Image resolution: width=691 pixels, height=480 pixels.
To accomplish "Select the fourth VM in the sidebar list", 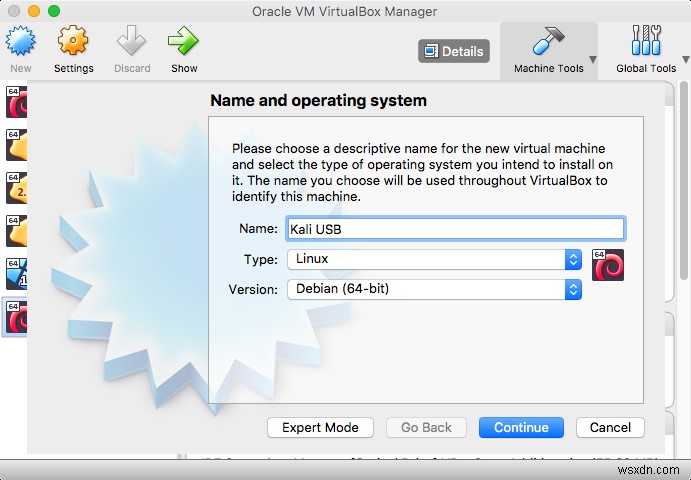I will click(16, 231).
